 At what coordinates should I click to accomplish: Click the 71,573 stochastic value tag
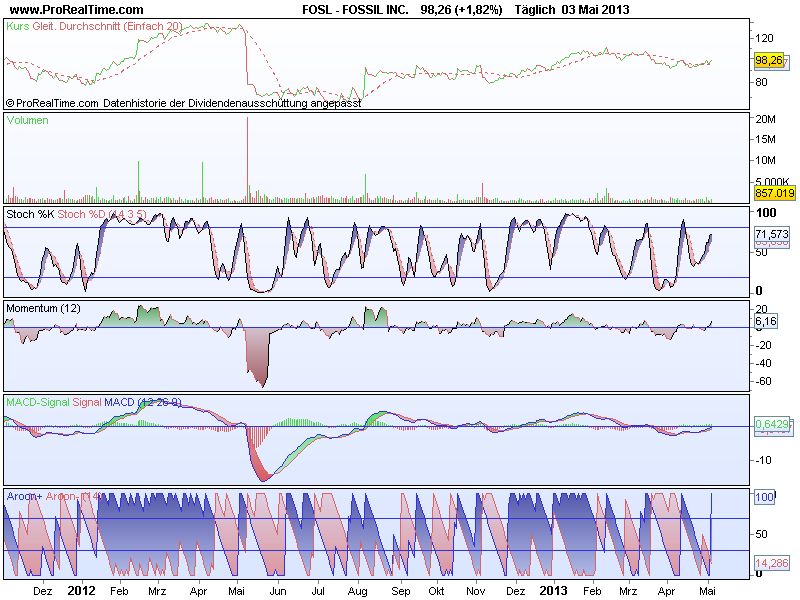[772, 234]
